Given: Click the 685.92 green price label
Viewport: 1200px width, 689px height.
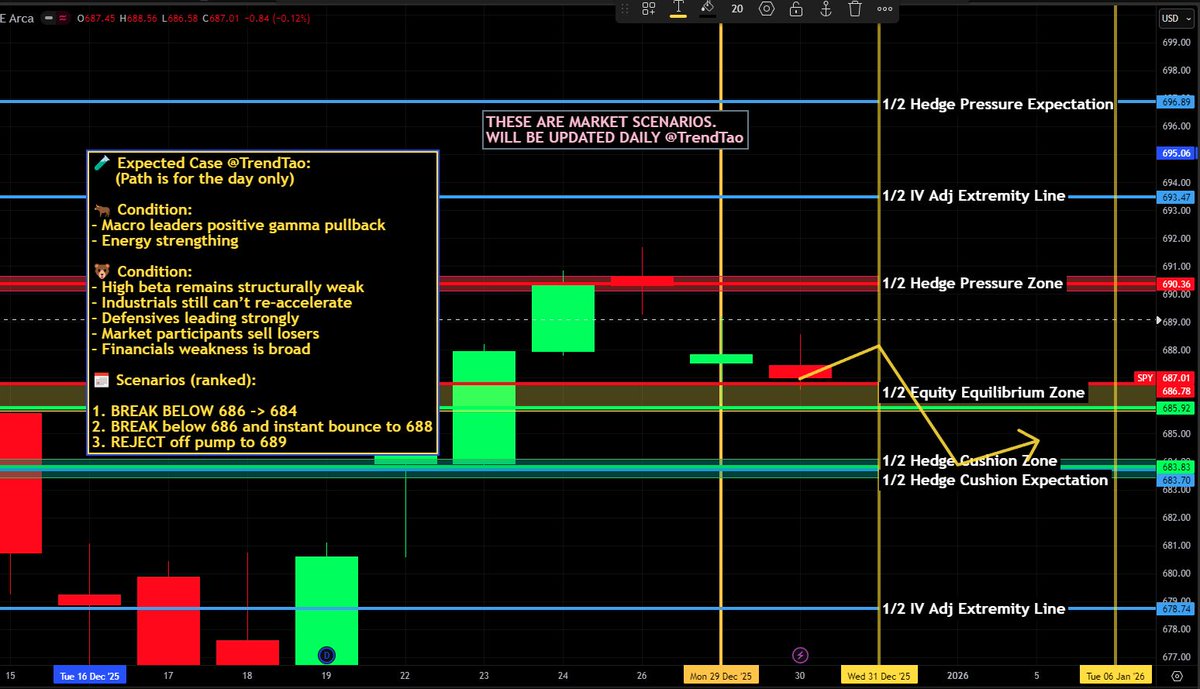Looking at the screenshot, I should click(x=1177, y=409).
